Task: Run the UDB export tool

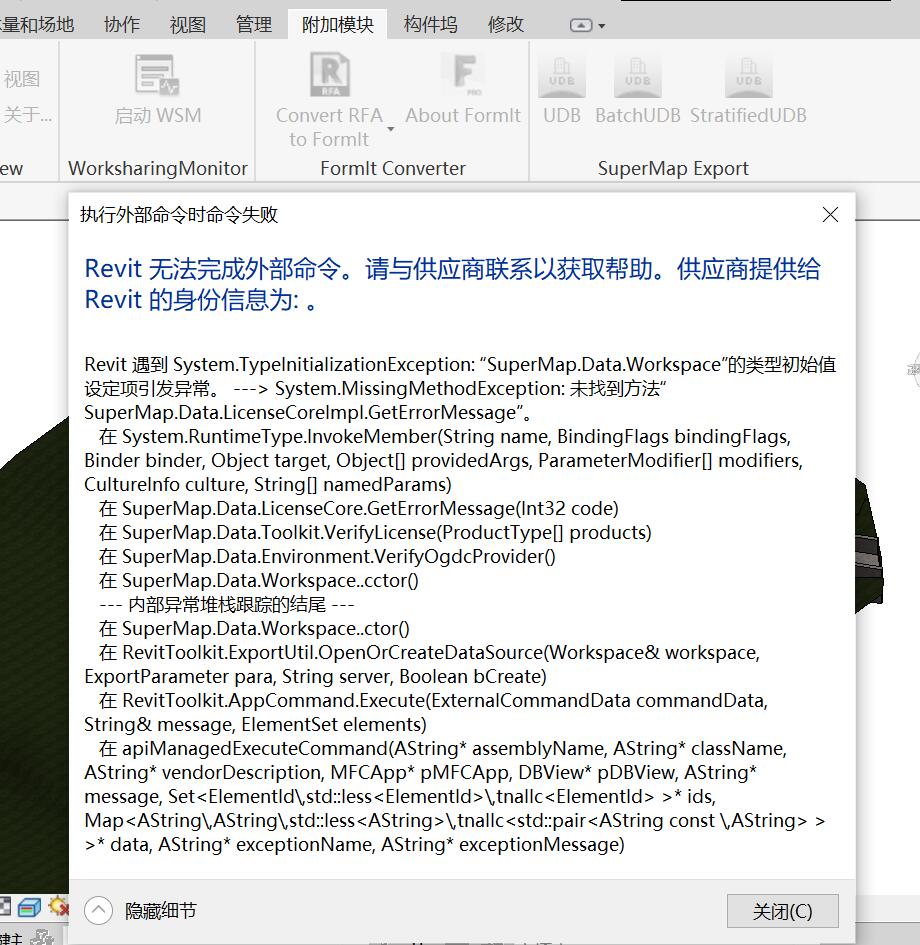Action: tap(562, 77)
